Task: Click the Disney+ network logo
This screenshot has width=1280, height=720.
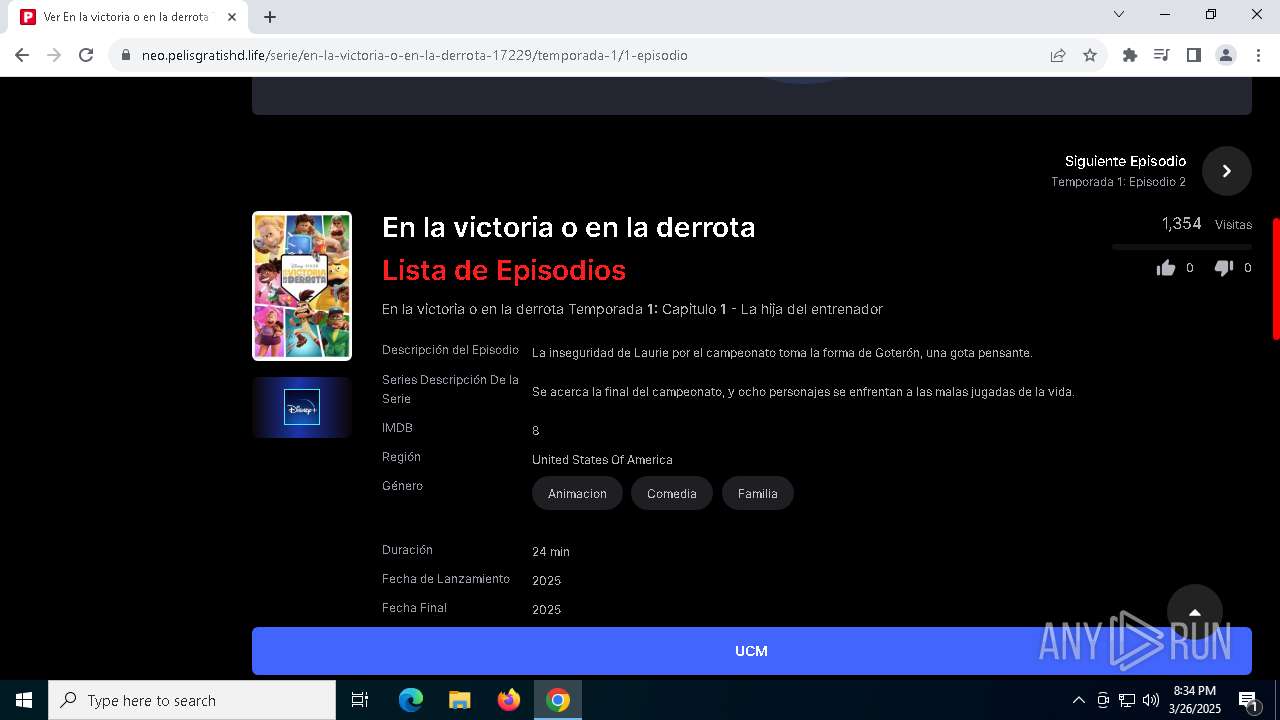Action: tap(302, 407)
